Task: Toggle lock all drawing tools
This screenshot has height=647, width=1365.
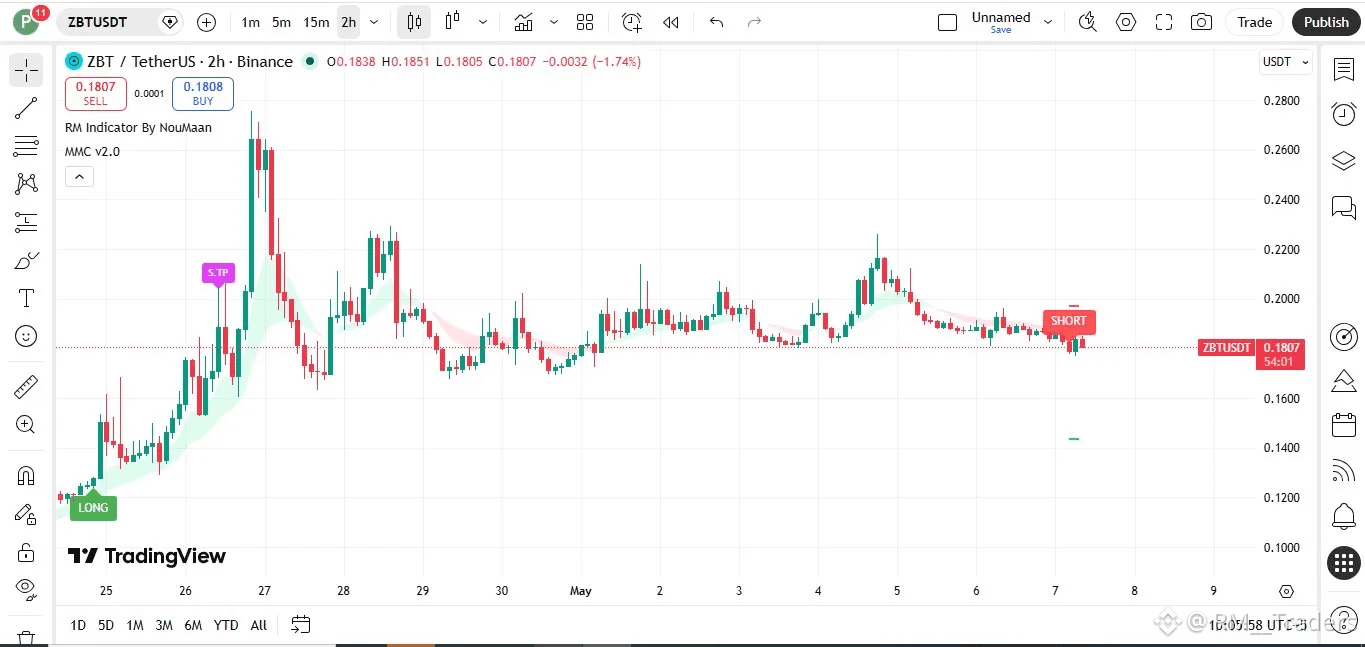Action: tap(26, 552)
